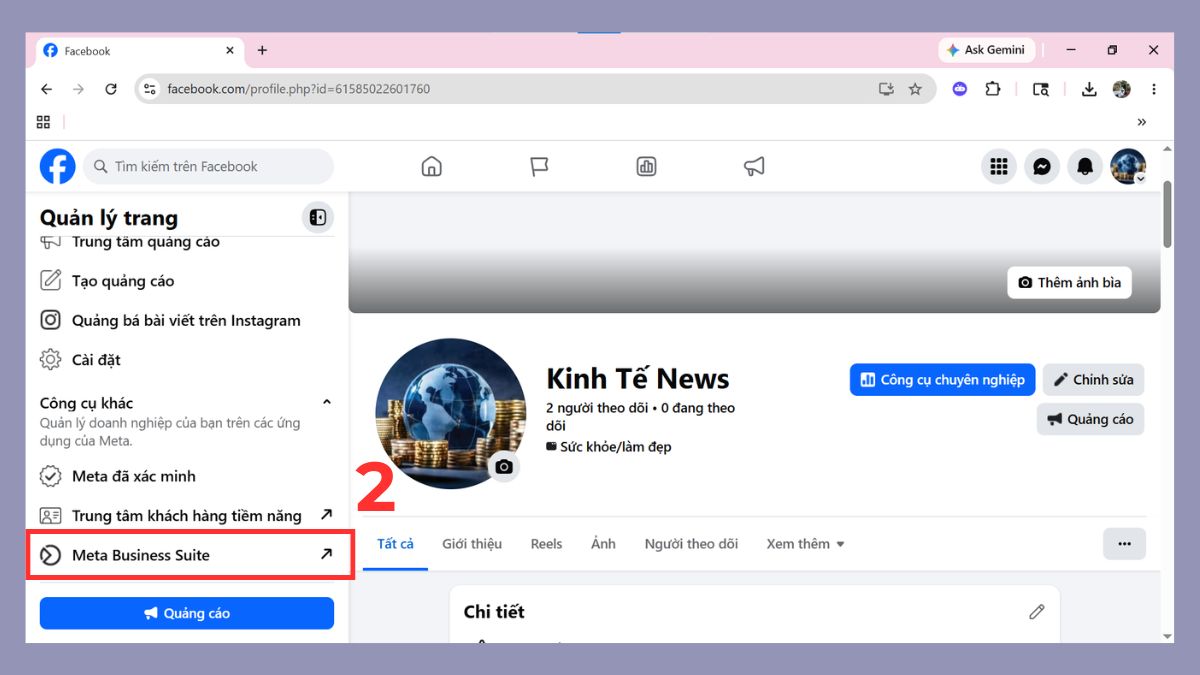Click the Thêm ảnh bìa button
Viewport: 1200px width, 675px height.
(1069, 283)
